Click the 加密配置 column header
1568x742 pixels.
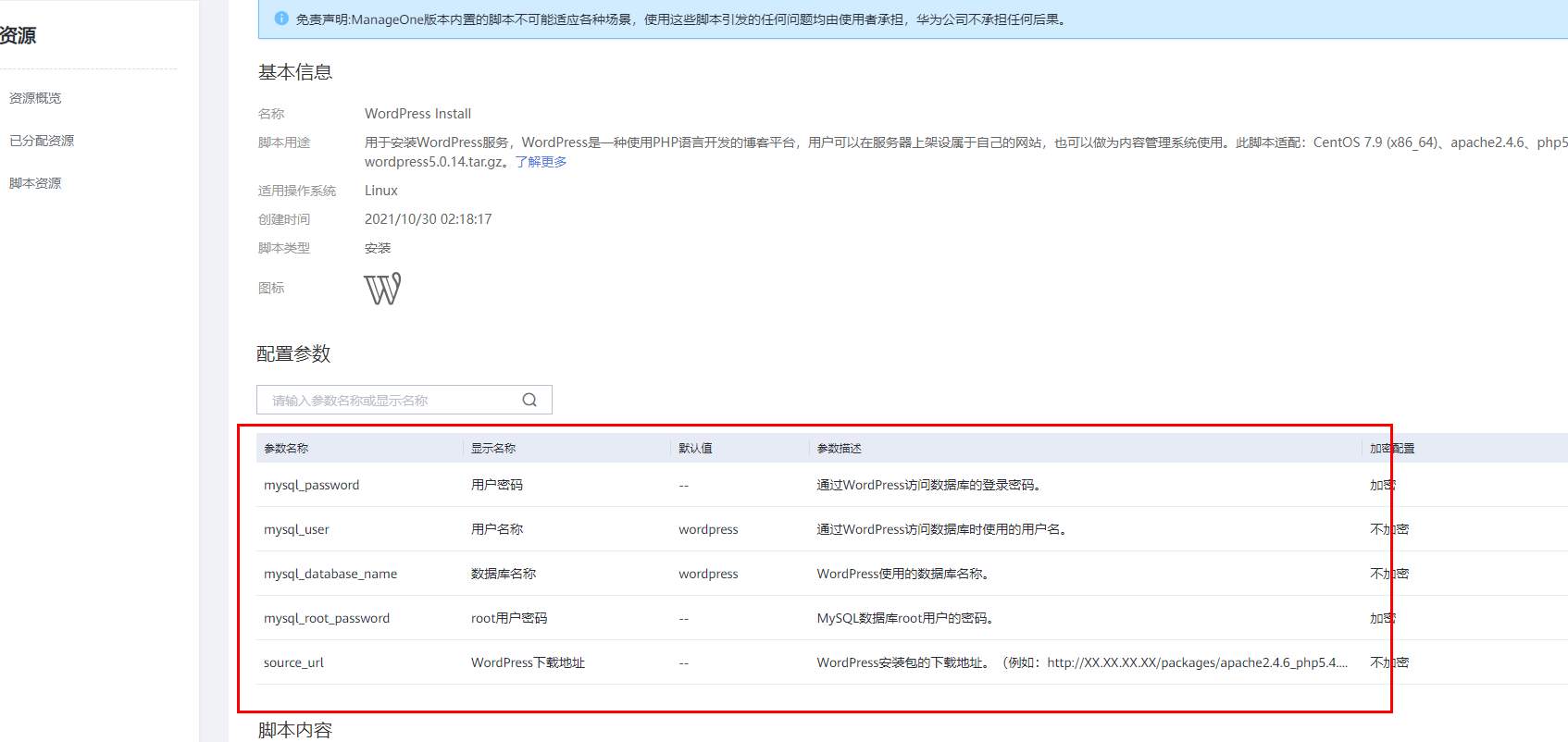1392,448
